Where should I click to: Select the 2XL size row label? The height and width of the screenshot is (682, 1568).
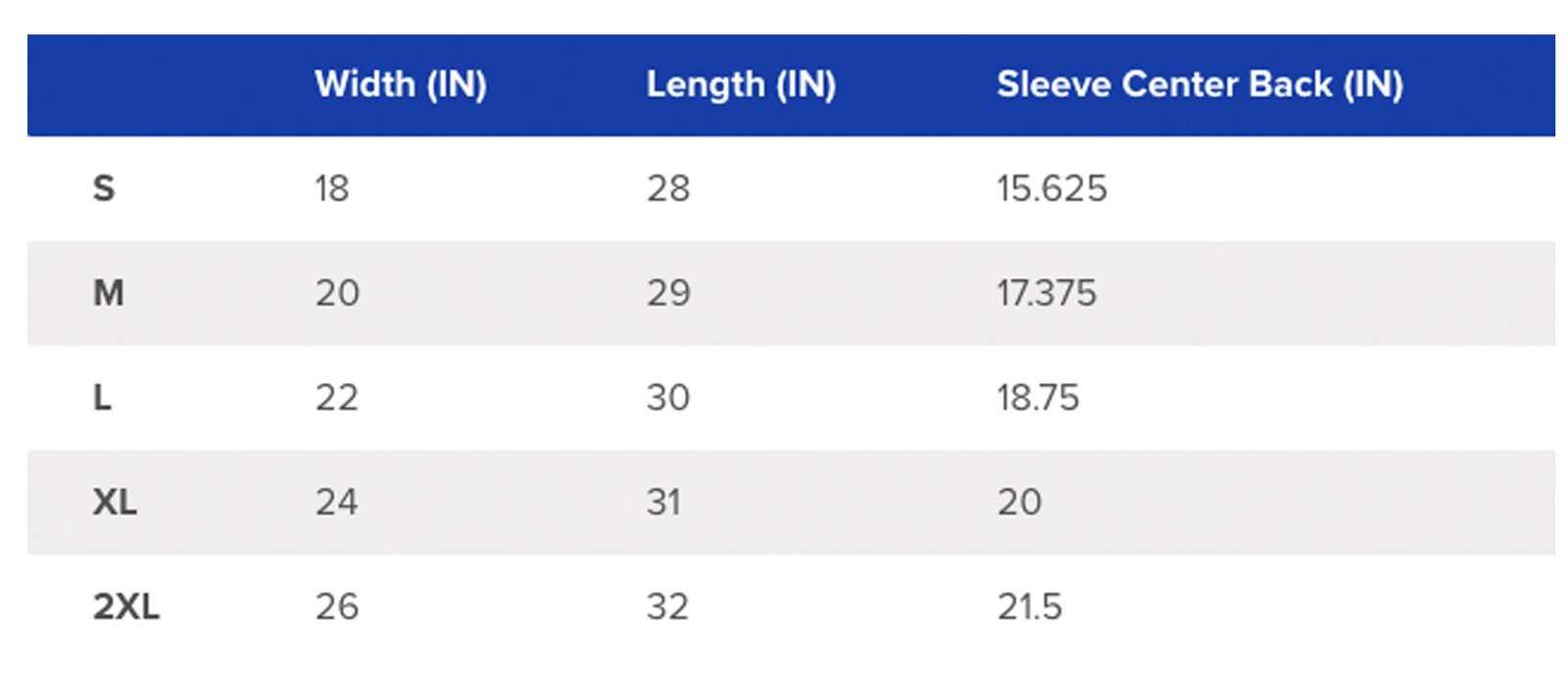coord(125,608)
